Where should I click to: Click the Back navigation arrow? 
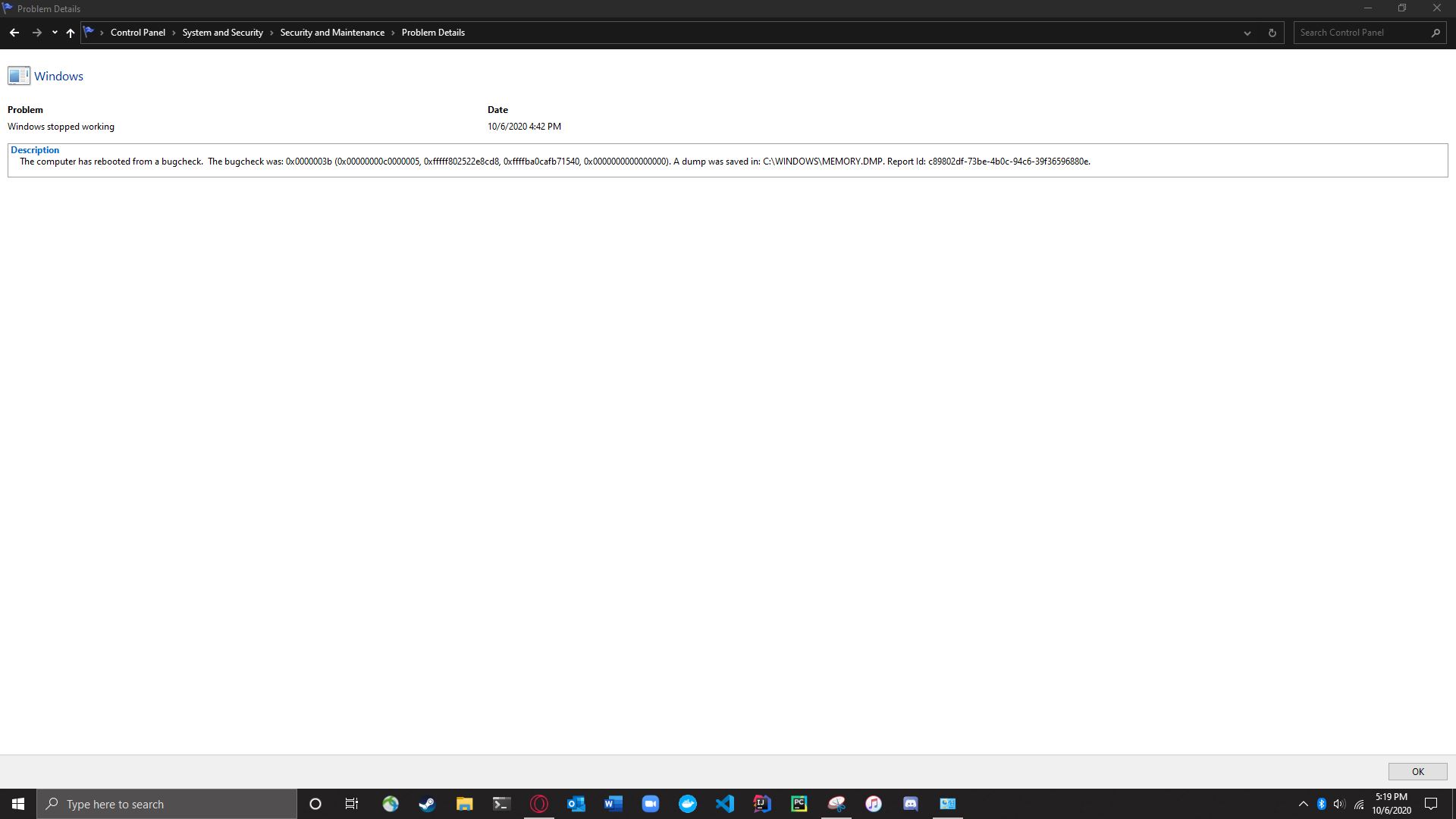point(14,33)
